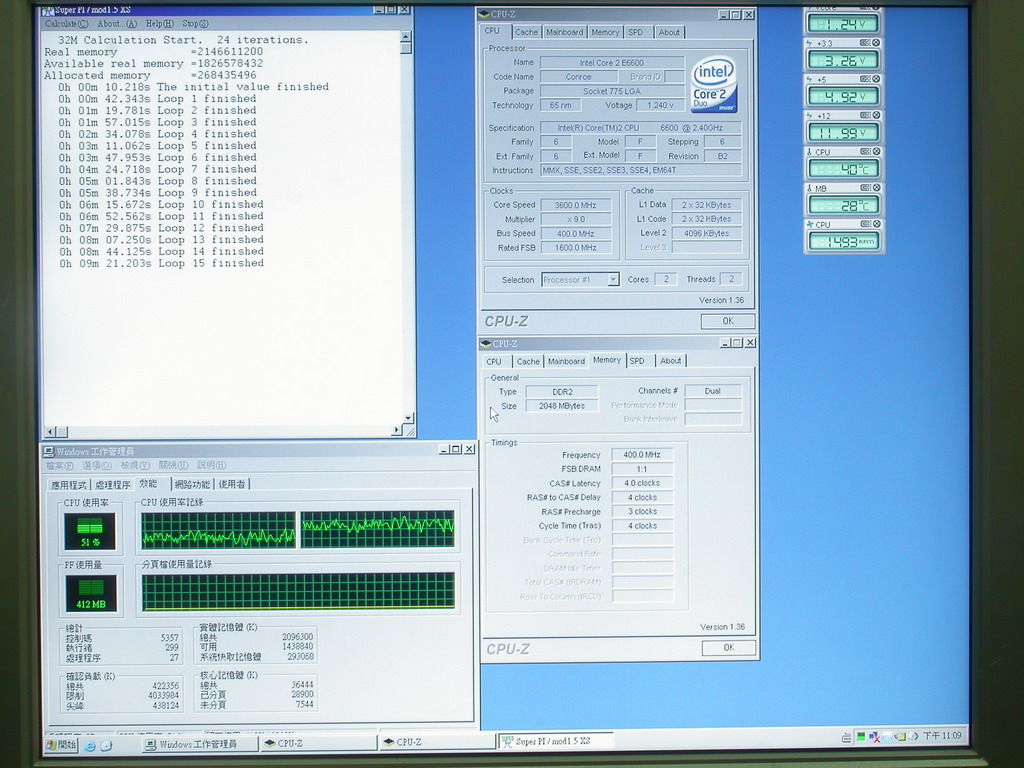Open the 檢視 menu in Task Manager
The width and height of the screenshot is (1024, 768).
(x=135, y=465)
